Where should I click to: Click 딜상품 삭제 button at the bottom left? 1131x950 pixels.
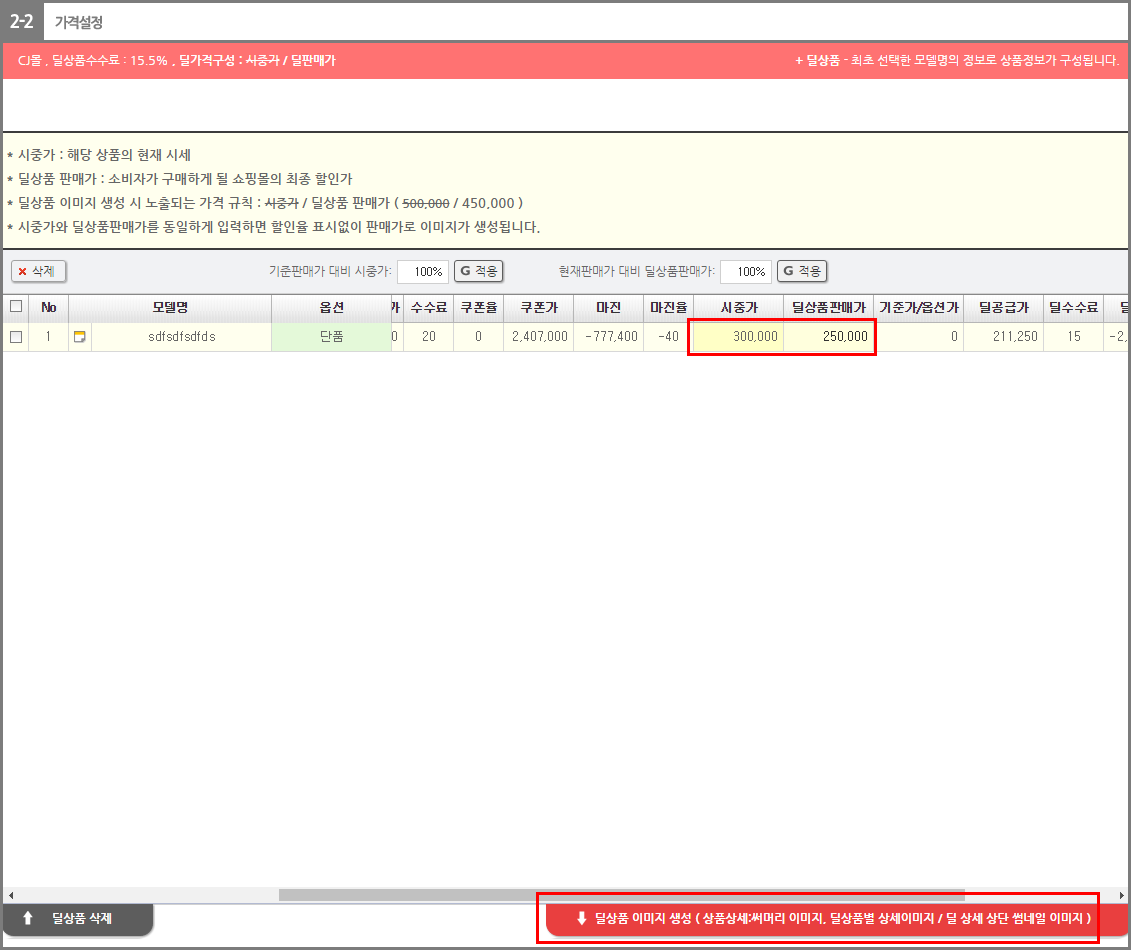point(79,918)
